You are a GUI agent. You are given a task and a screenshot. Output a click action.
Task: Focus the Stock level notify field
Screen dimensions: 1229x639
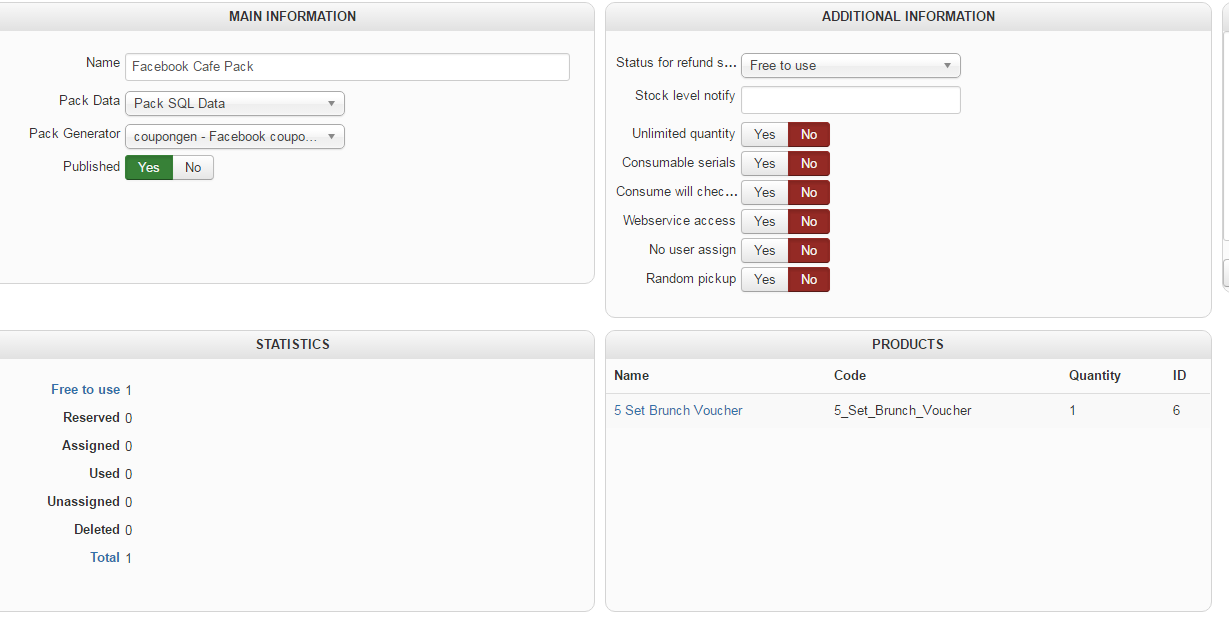850,100
